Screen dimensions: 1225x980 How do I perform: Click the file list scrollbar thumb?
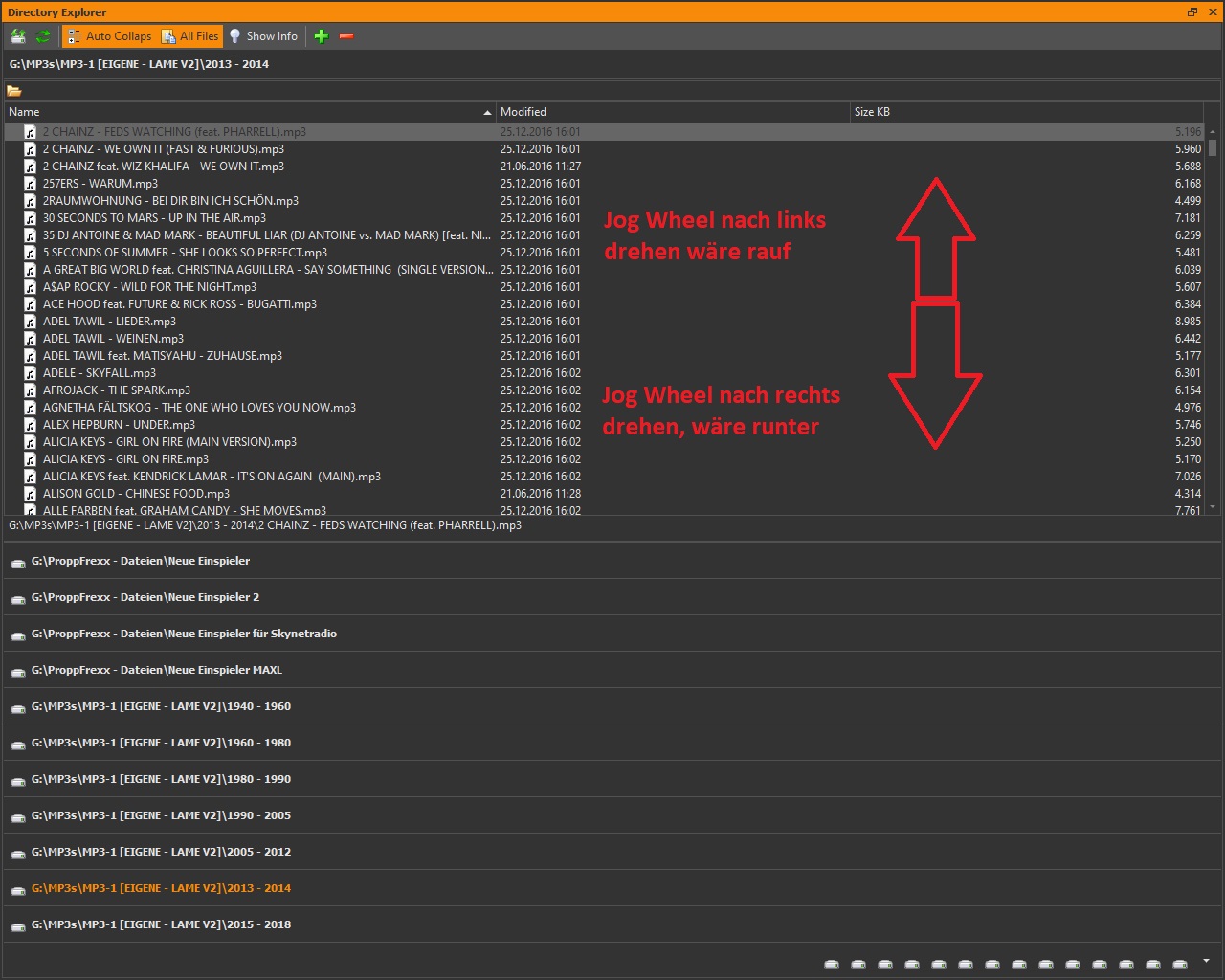pos(1213,147)
